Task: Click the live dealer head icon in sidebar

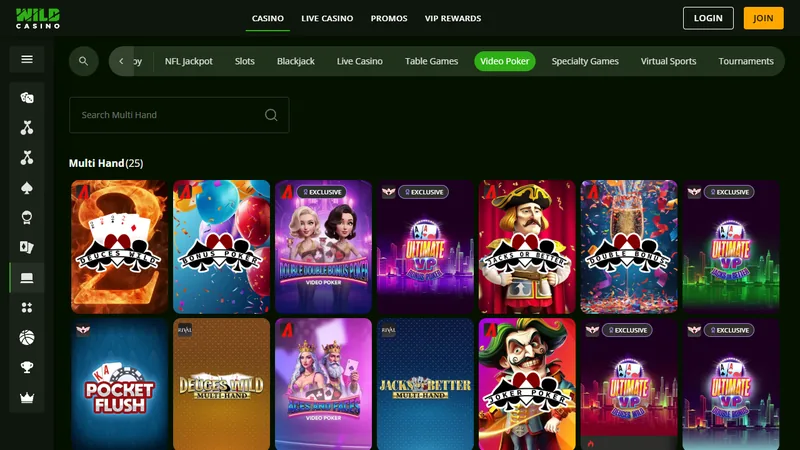Action: click(27, 217)
